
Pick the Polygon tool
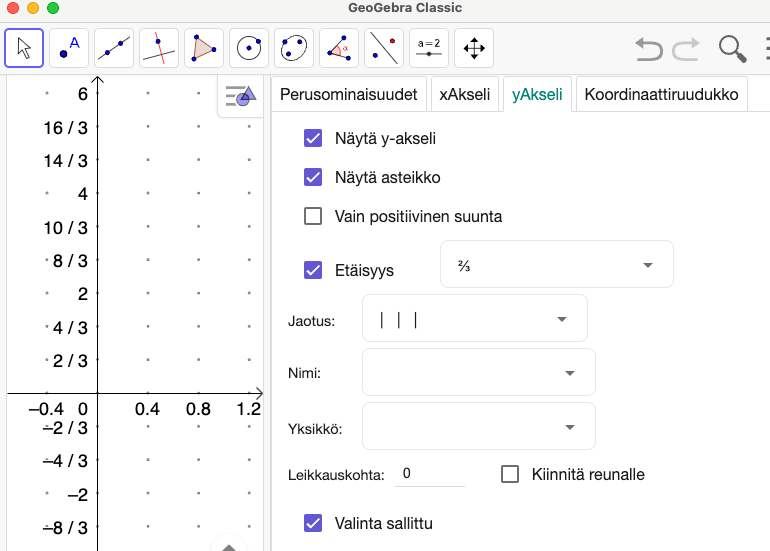204,47
